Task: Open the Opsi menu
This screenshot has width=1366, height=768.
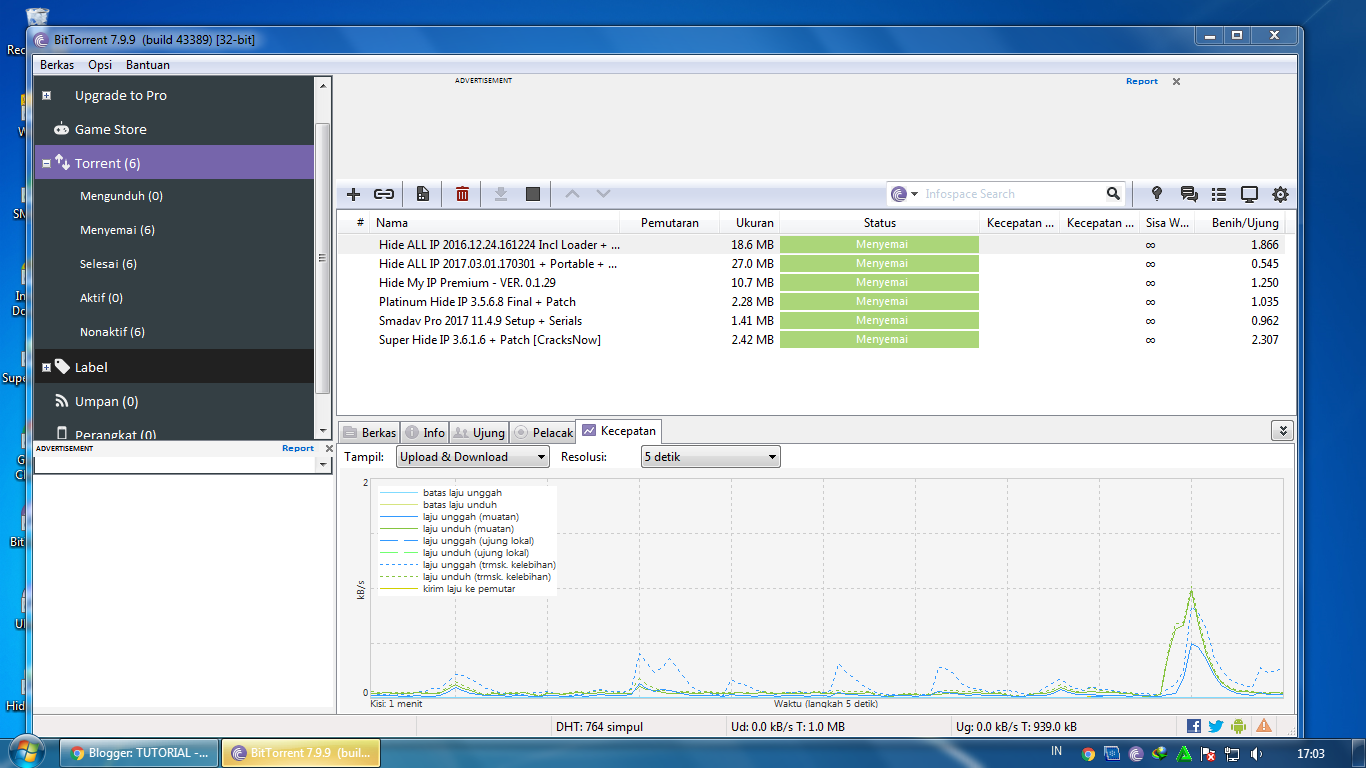Action: pos(99,64)
